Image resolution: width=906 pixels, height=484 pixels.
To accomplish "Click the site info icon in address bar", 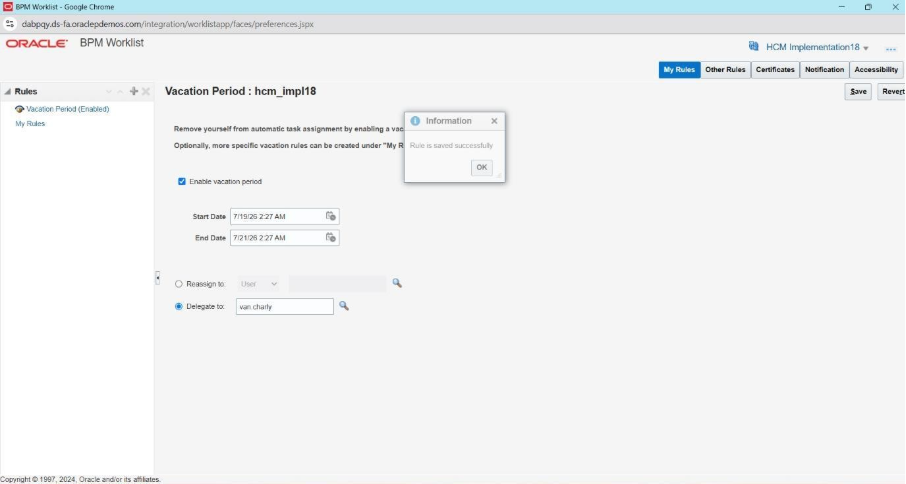I will pyautogui.click(x=10, y=24).
